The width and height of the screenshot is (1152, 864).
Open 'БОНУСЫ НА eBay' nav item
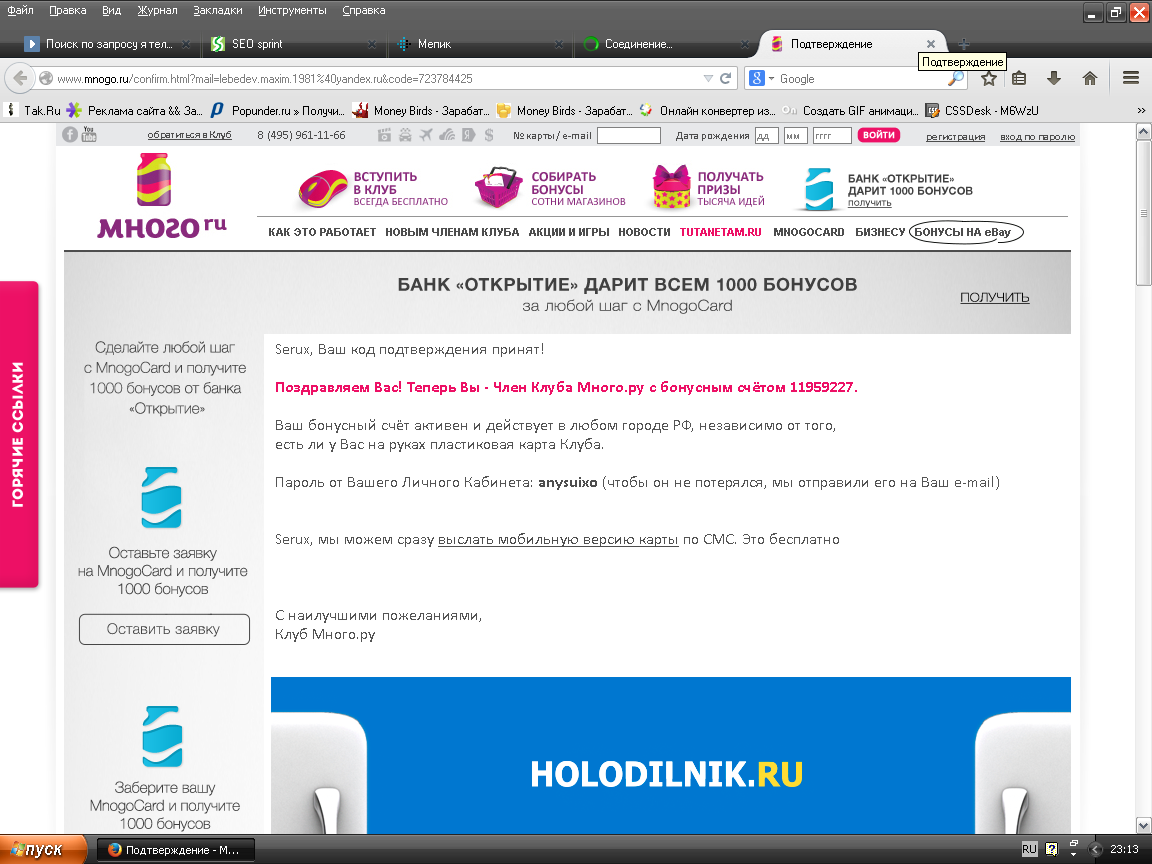pyautogui.click(x=965, y=232)
